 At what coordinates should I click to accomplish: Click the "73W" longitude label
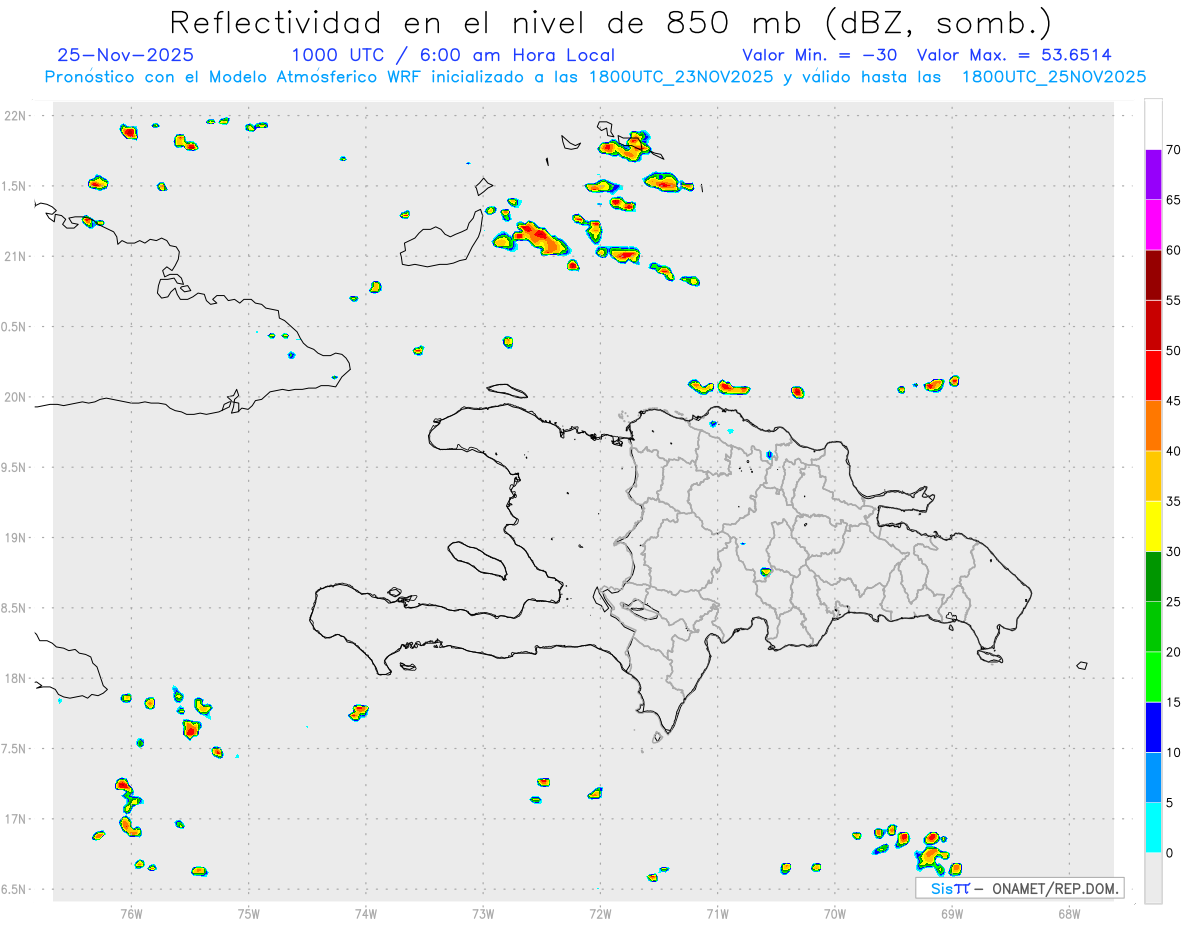point(483,912)
